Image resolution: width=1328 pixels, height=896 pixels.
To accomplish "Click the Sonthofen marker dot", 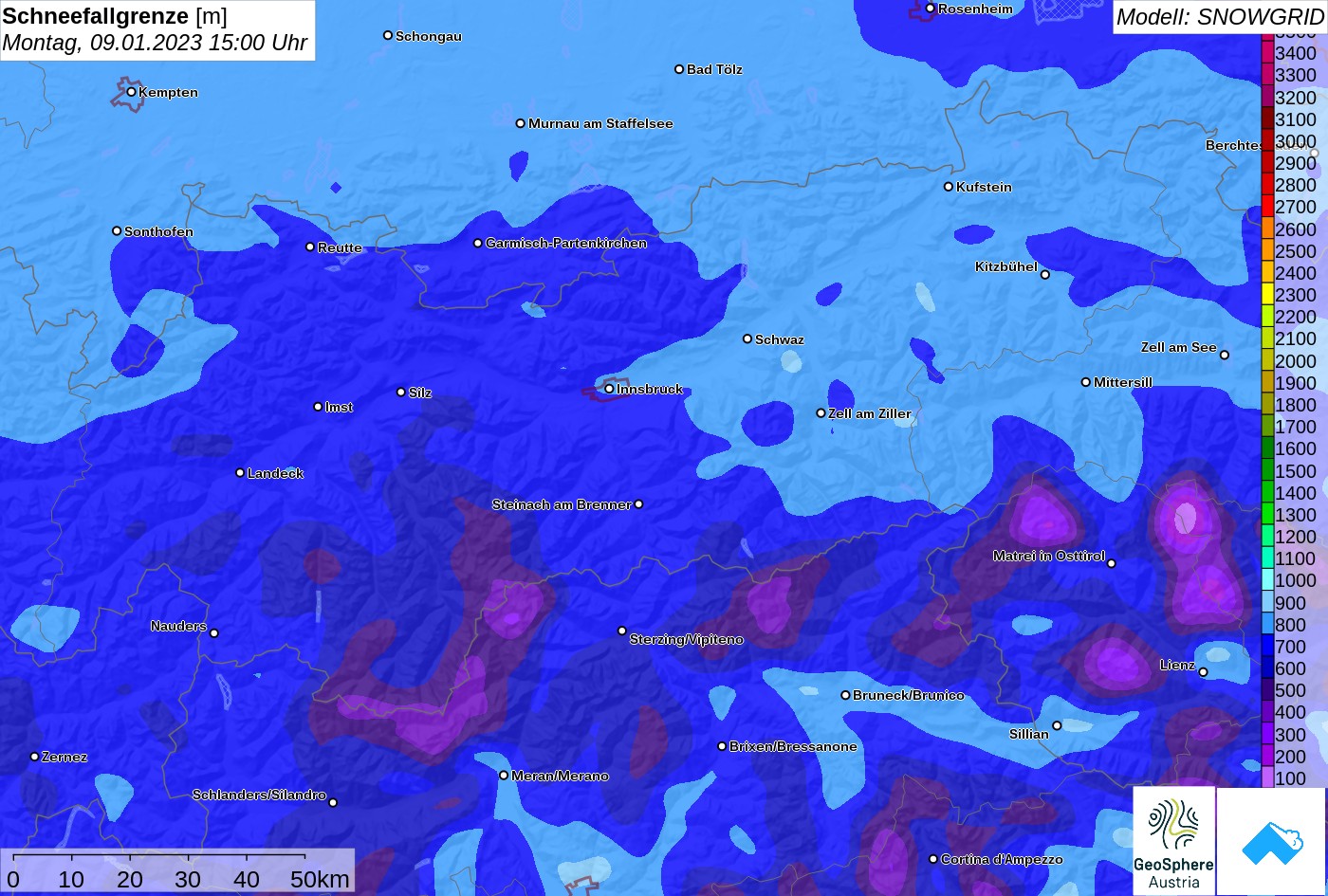I will pyautogui.click(x=117, y=231).
